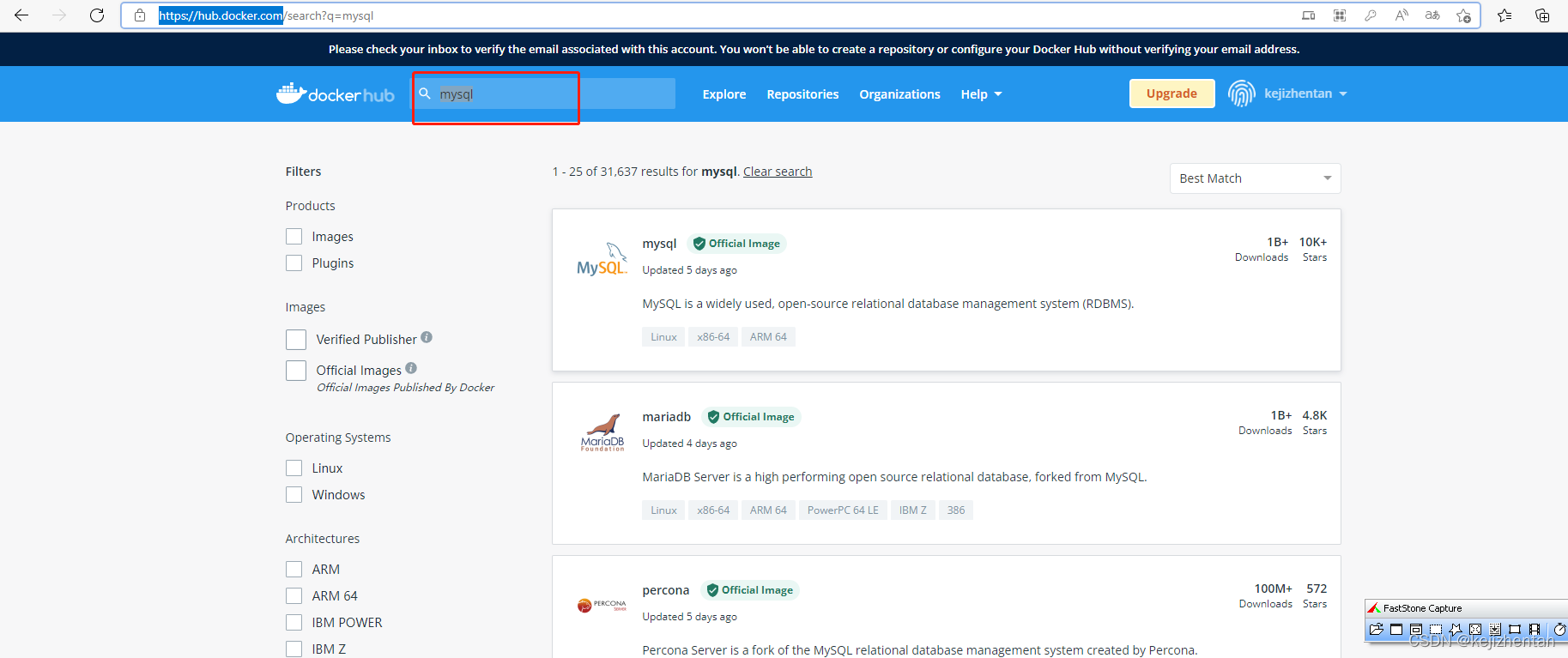Click the x86-64 tag on mysql card

point(713,337)
